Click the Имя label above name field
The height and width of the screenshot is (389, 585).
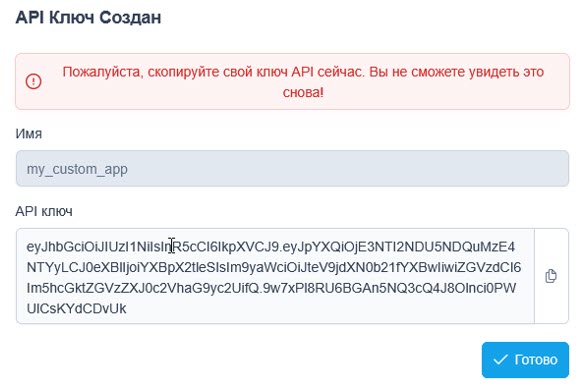coord(29,134)
